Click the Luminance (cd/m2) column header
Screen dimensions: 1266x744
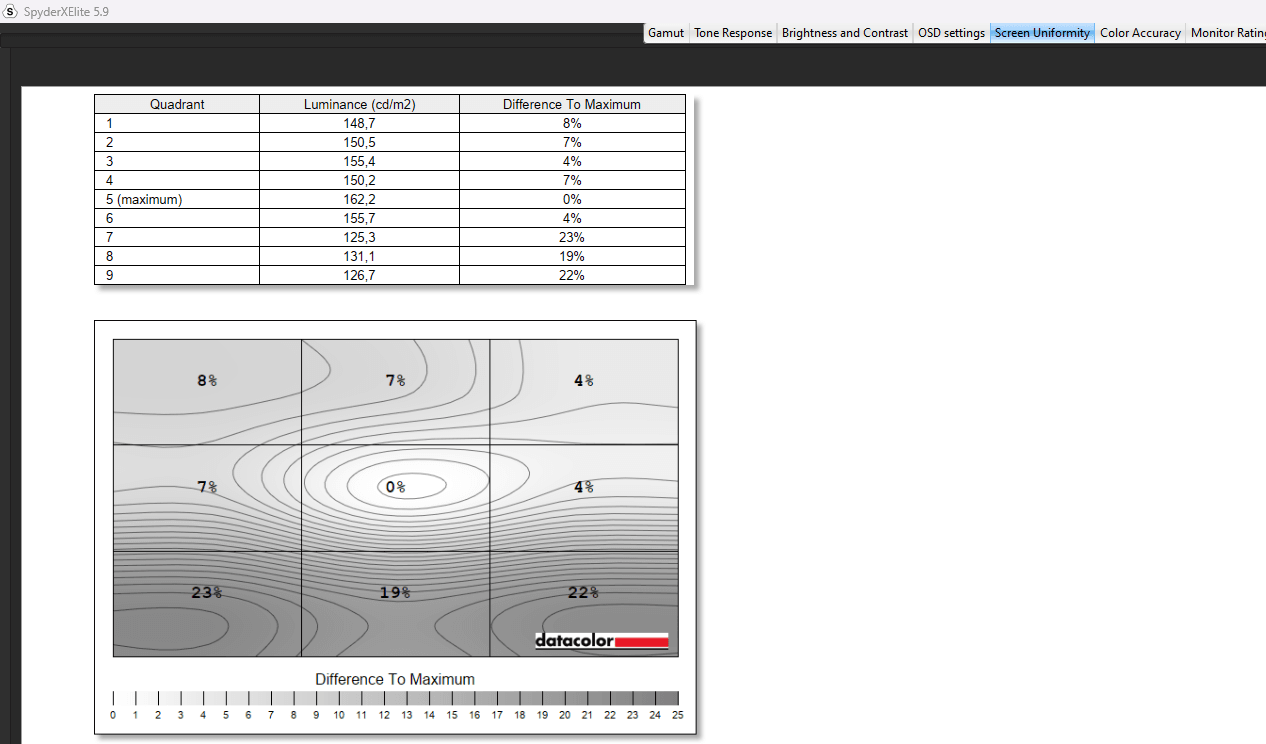click(359, 104)
